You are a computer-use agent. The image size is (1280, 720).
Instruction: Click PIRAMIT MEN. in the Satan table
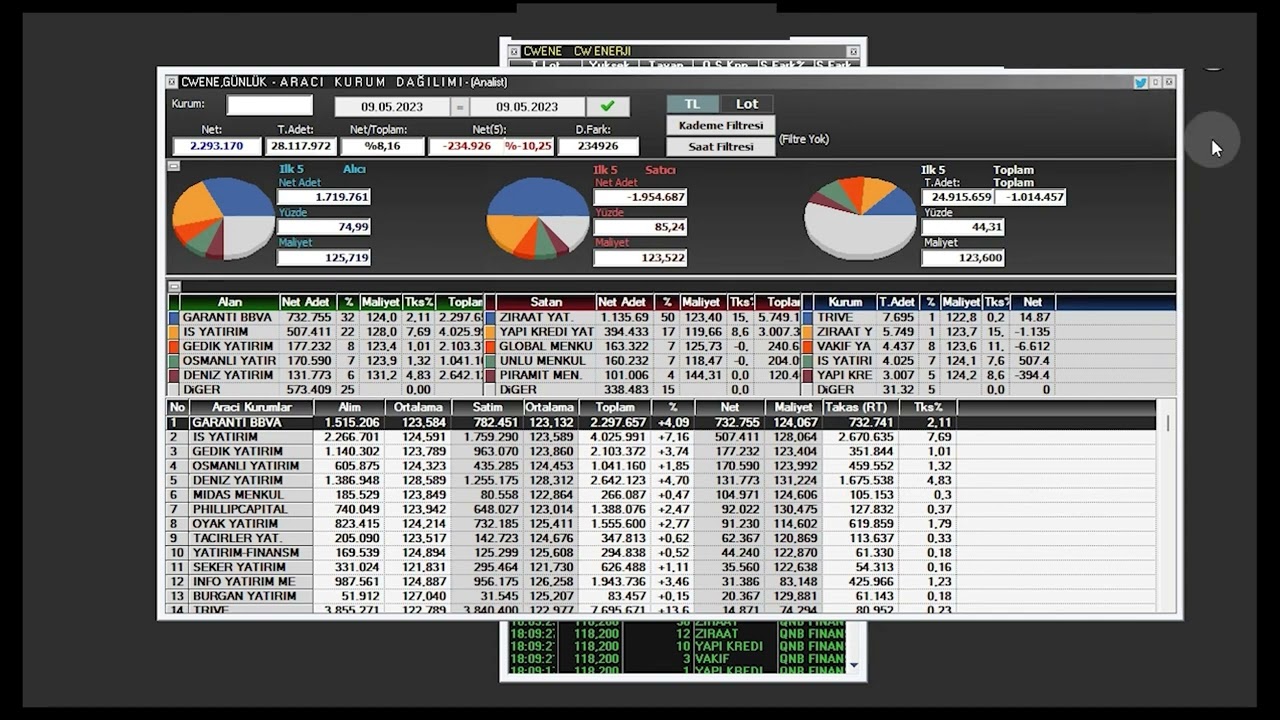(x=546, y=375)
